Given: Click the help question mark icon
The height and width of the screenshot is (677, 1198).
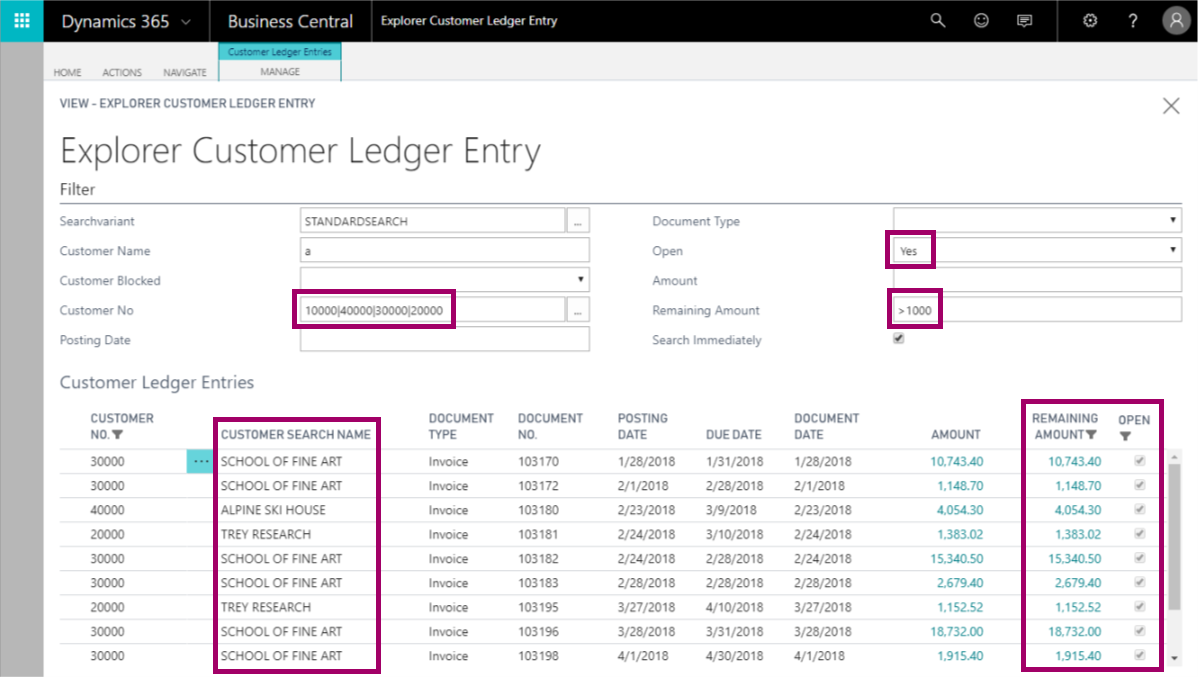Looking at the screenshot, I should [1133, 21].
